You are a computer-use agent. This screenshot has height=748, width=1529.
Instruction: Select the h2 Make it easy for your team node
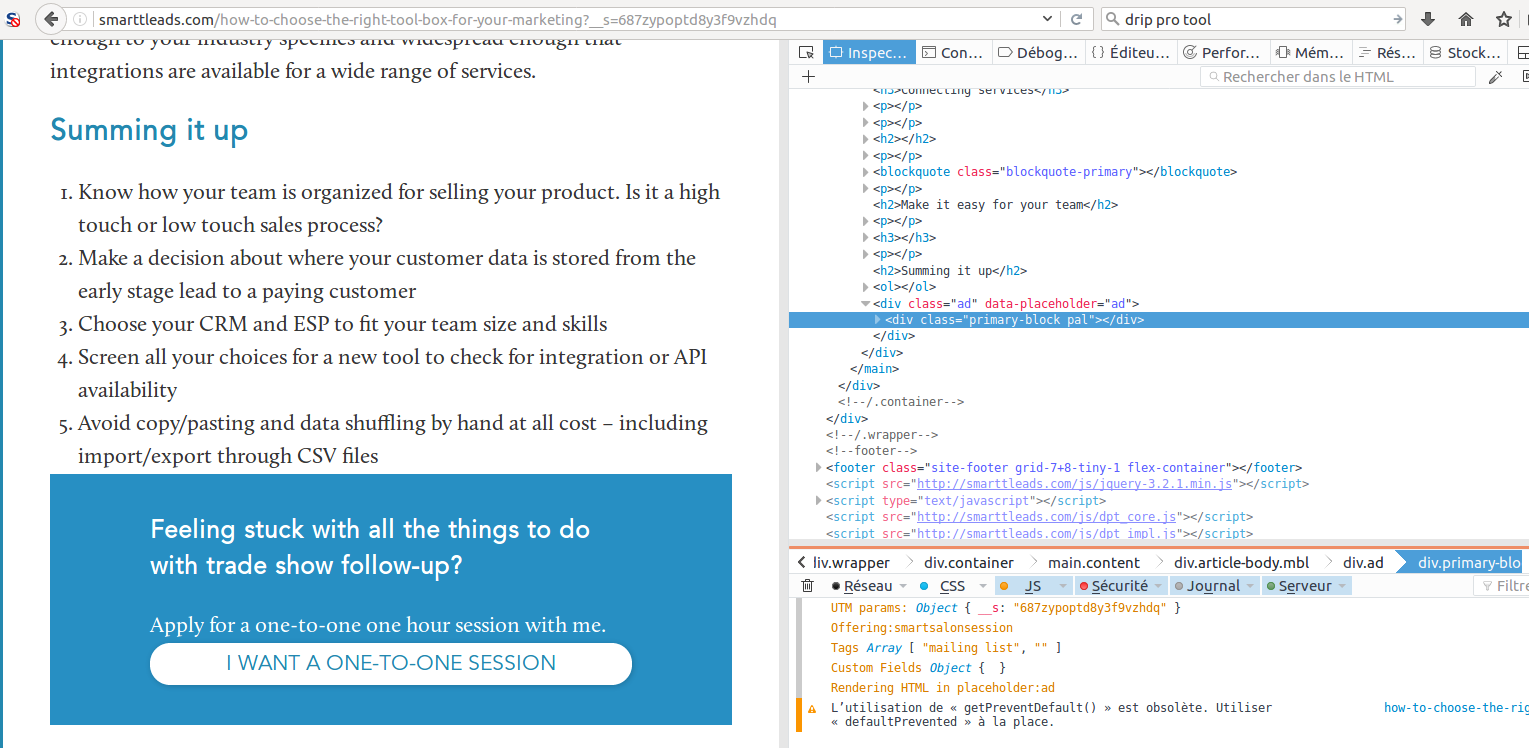[995, 205]
